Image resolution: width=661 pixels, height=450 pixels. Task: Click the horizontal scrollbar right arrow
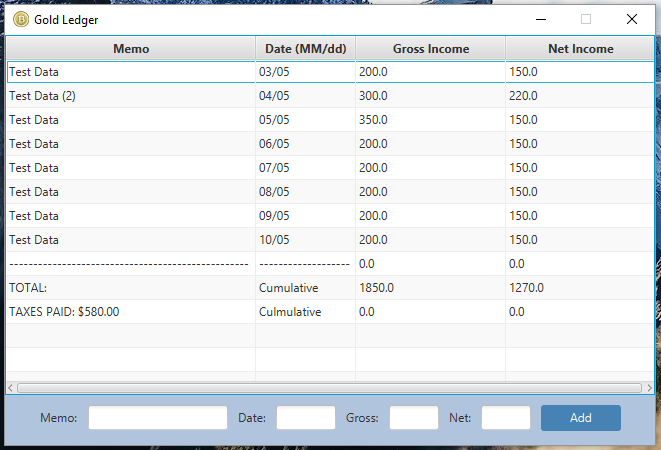click(x=649, y=388)
